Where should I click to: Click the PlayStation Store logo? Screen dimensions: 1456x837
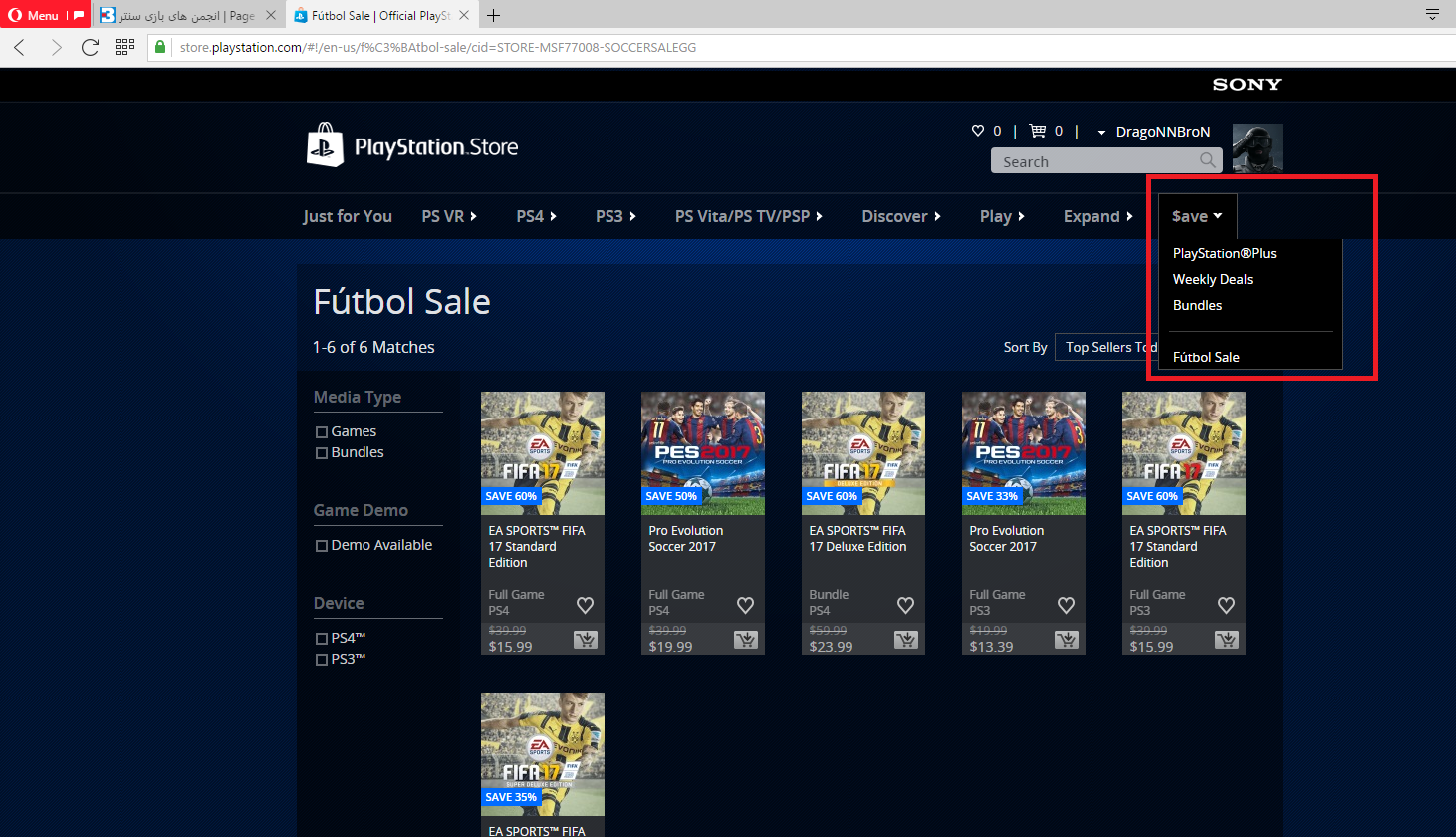(412, 146)
